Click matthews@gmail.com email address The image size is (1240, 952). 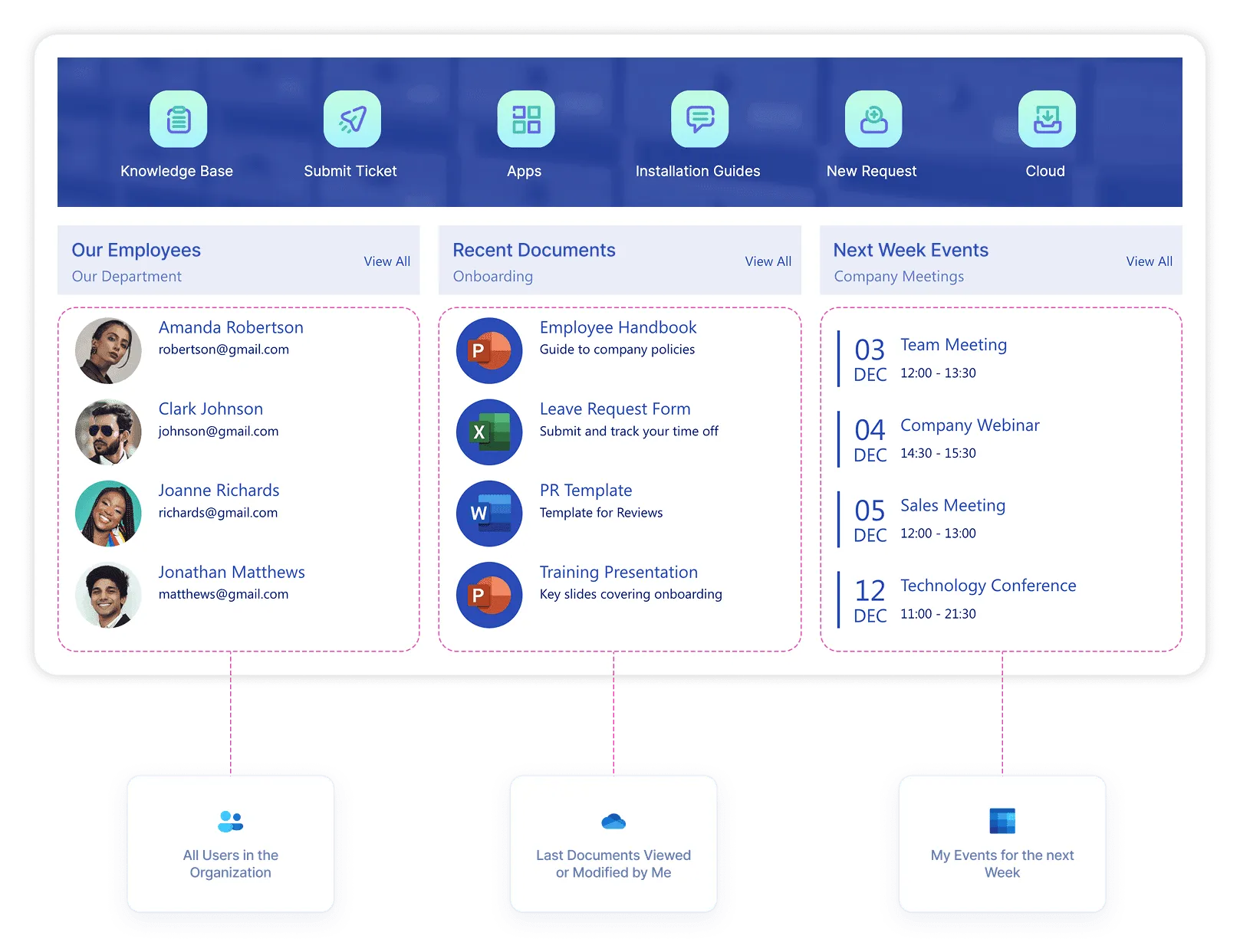223,594
